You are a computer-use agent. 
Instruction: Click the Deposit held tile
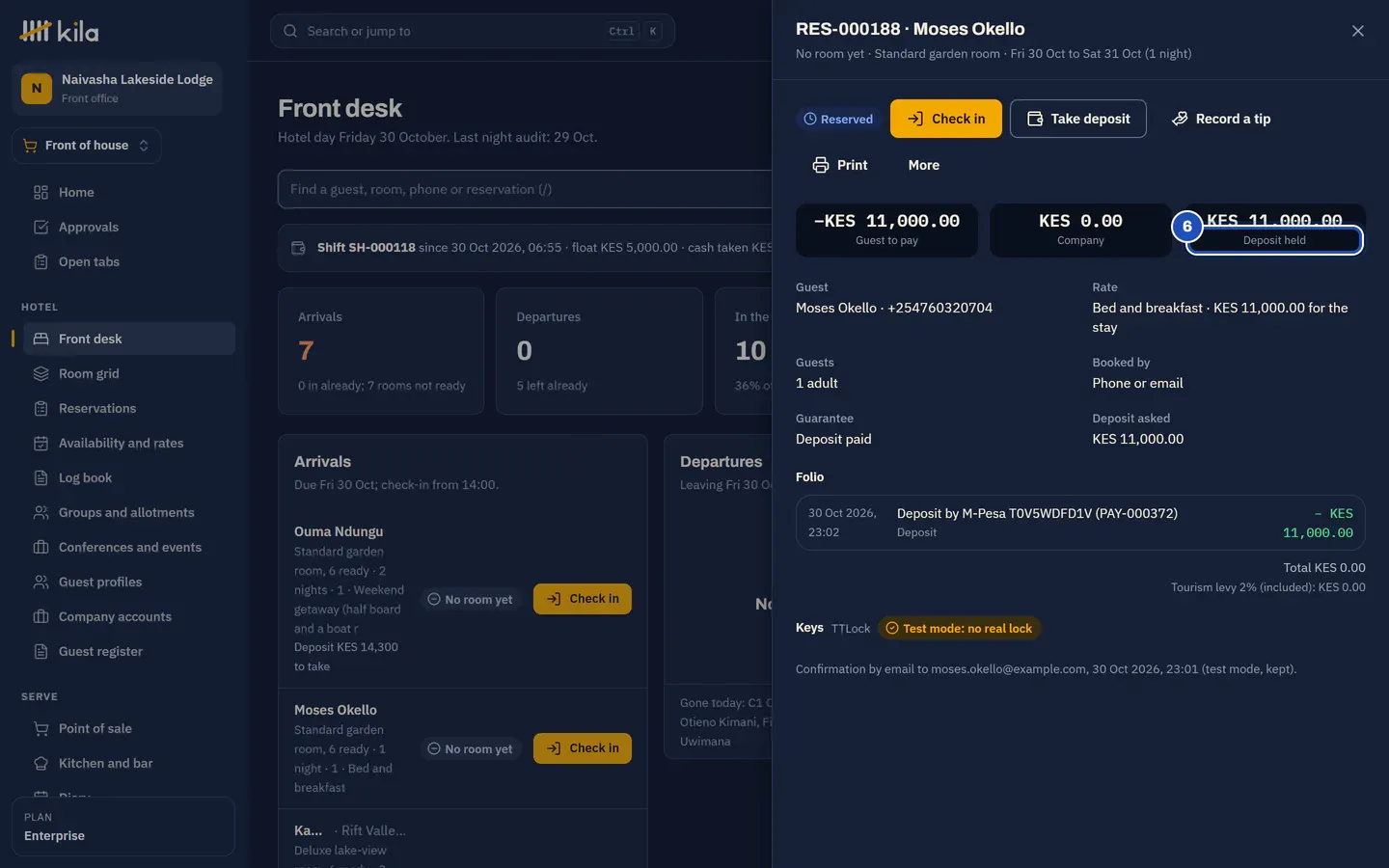(1274, 230)
